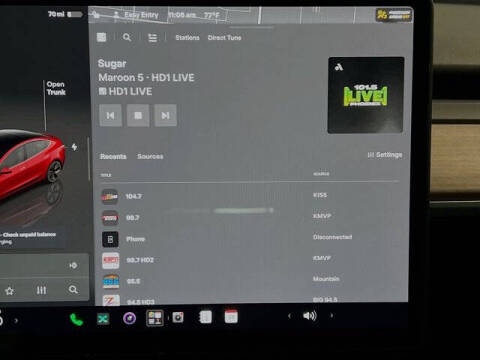Screen dimensions: 480x360
Task: Open favorites star icon
Action: pyautogui.click(x=10, y=291)
